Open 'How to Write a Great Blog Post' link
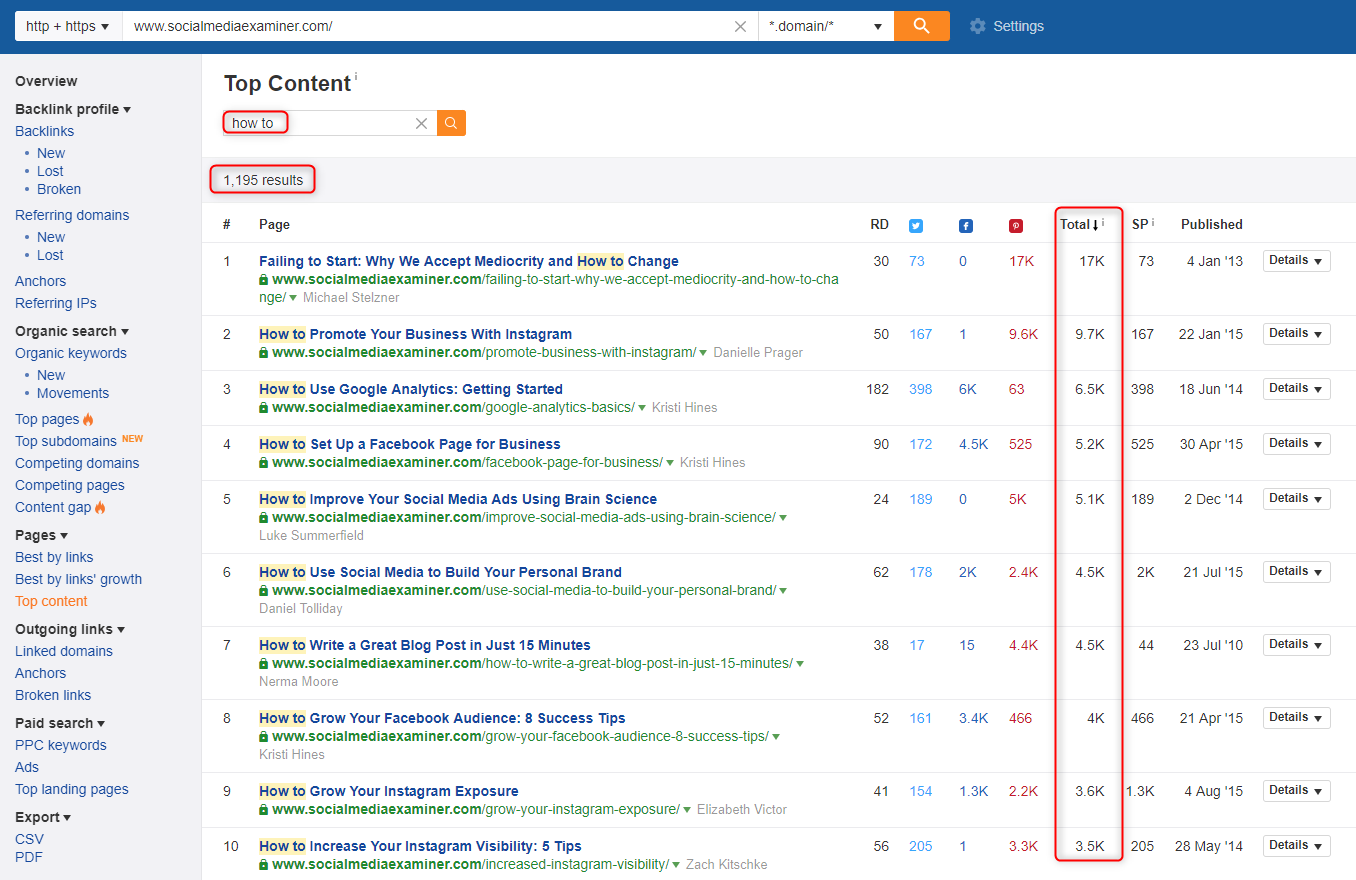Viewport: 1356px width, 880px height. (425, 645)
